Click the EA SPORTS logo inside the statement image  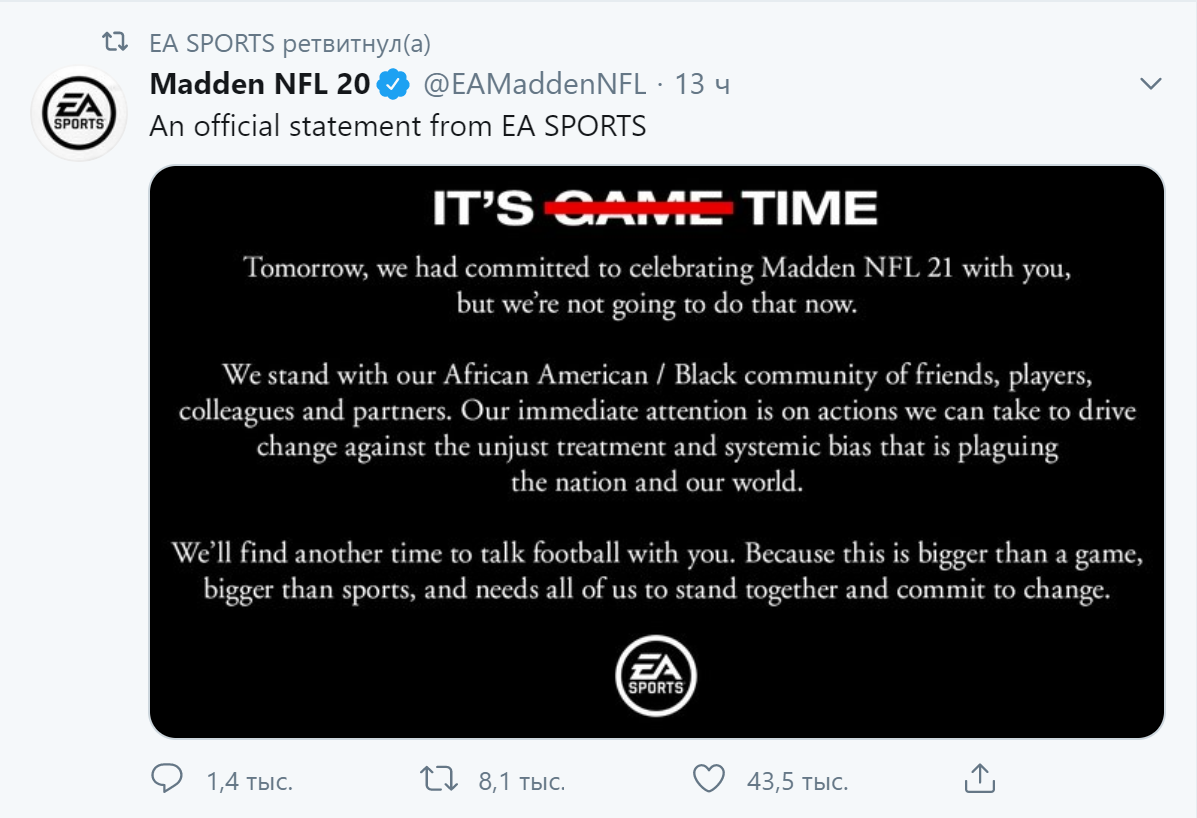click(x=656, y=679)
